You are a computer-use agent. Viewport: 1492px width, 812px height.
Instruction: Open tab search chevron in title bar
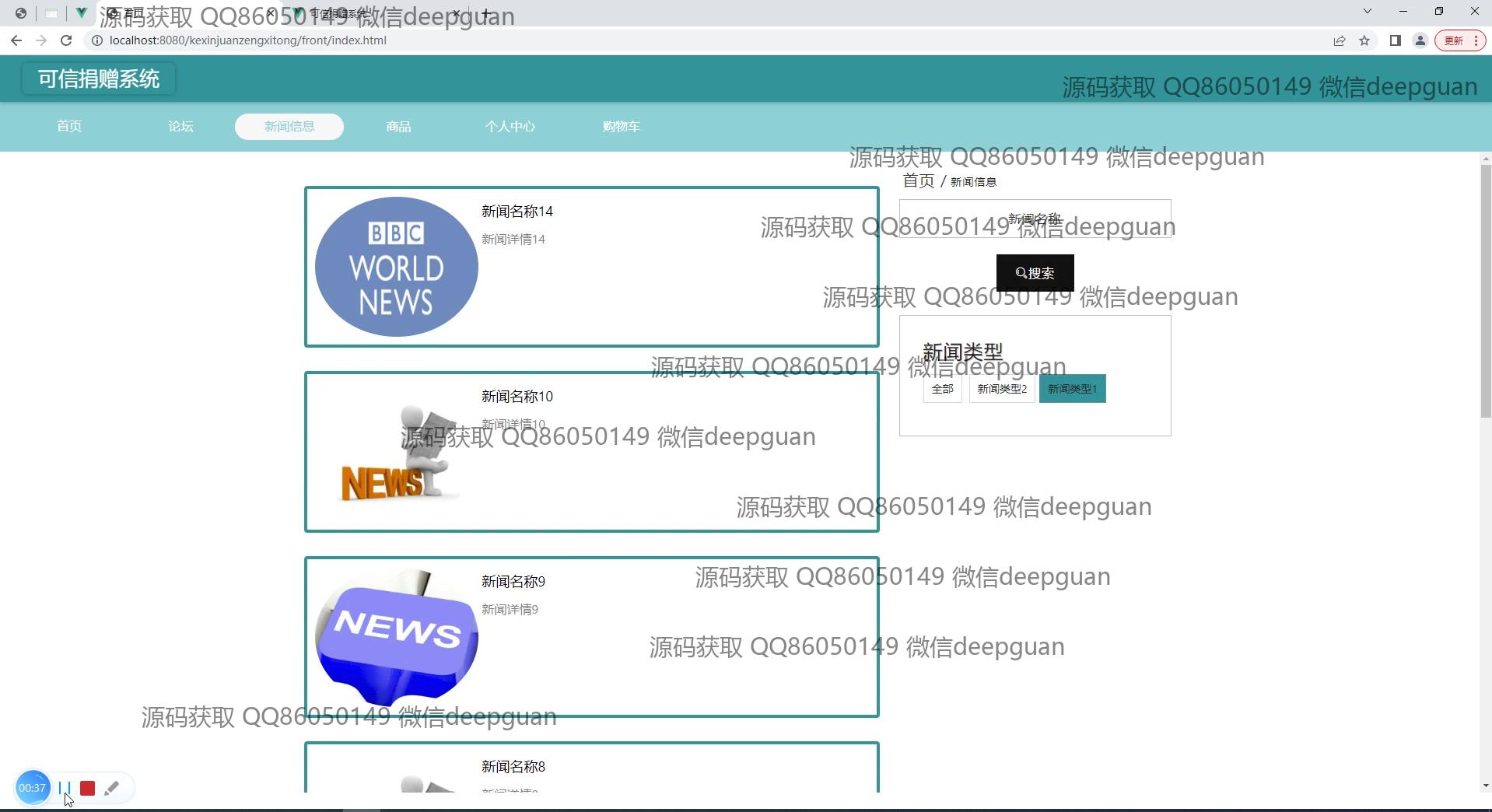click(1367, 11)
